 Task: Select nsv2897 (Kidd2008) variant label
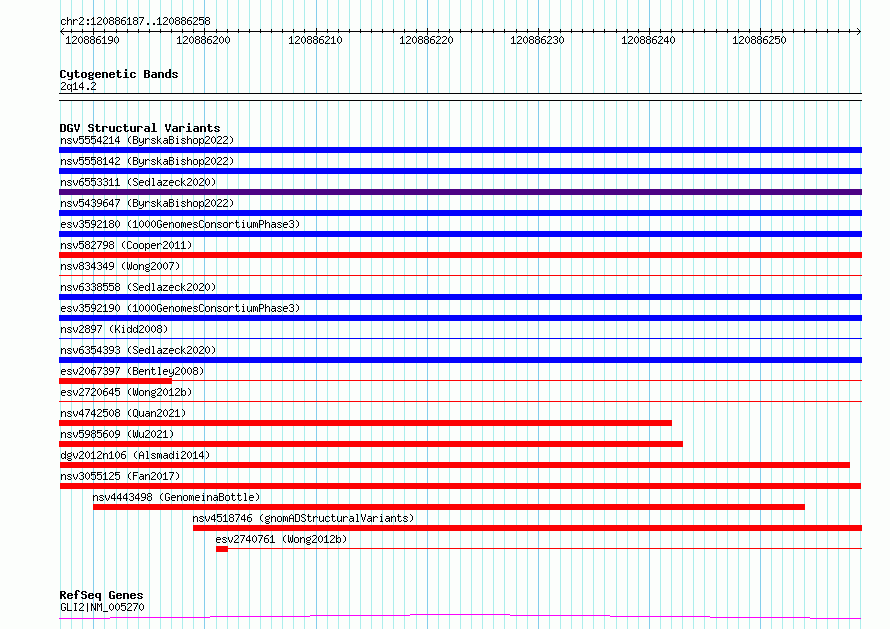[114, 329]
